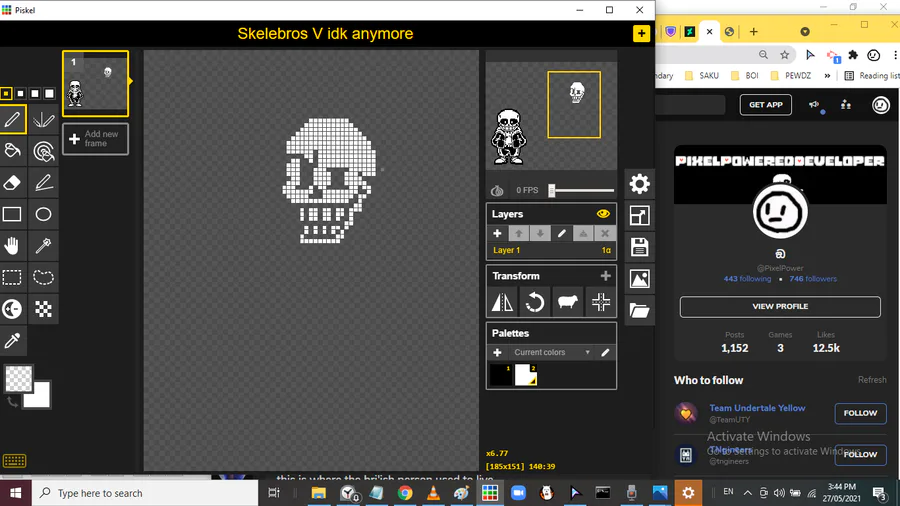The image size is (900, 506).
Task: Select the Shape selection wand tool
Action: (x=44, y=246)
